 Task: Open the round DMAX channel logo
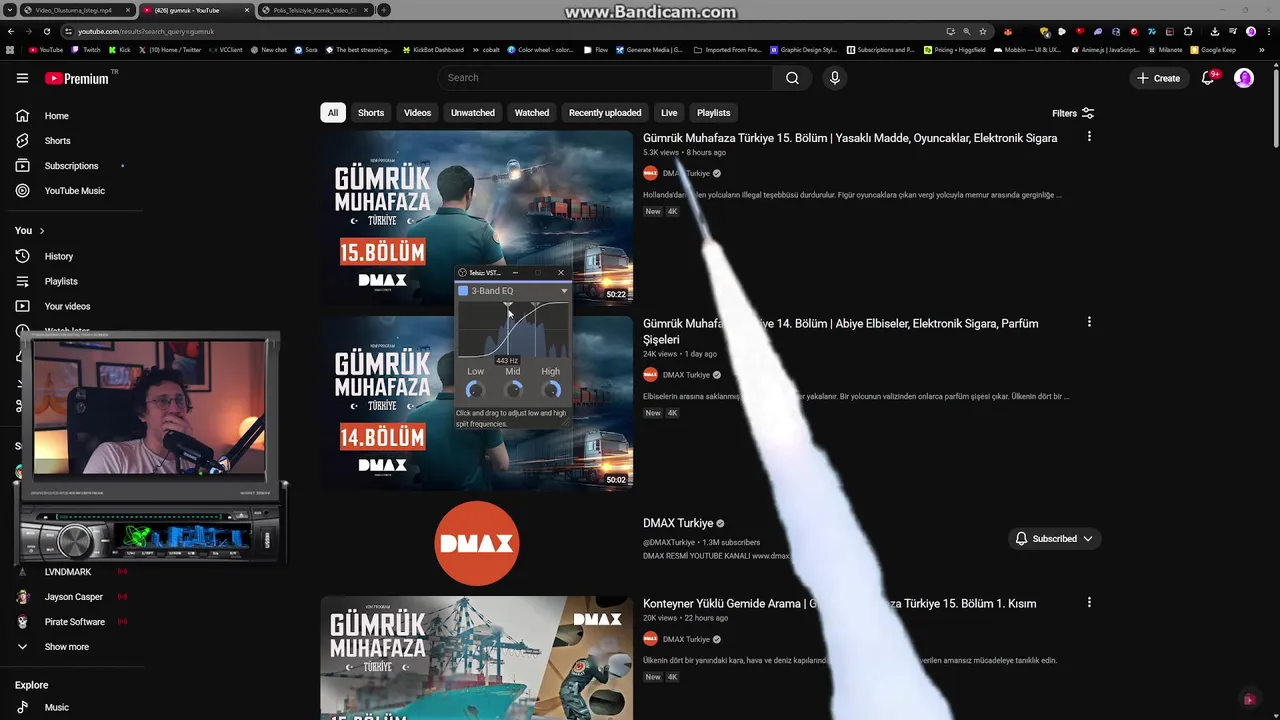click(477, 543)
